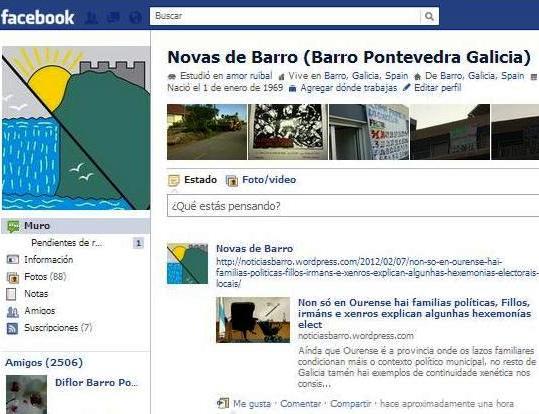Viewport: 539px width, 414px height.
Task: Open Información in the sidebar
Action: pyautogui.click(x=48, y=260)
